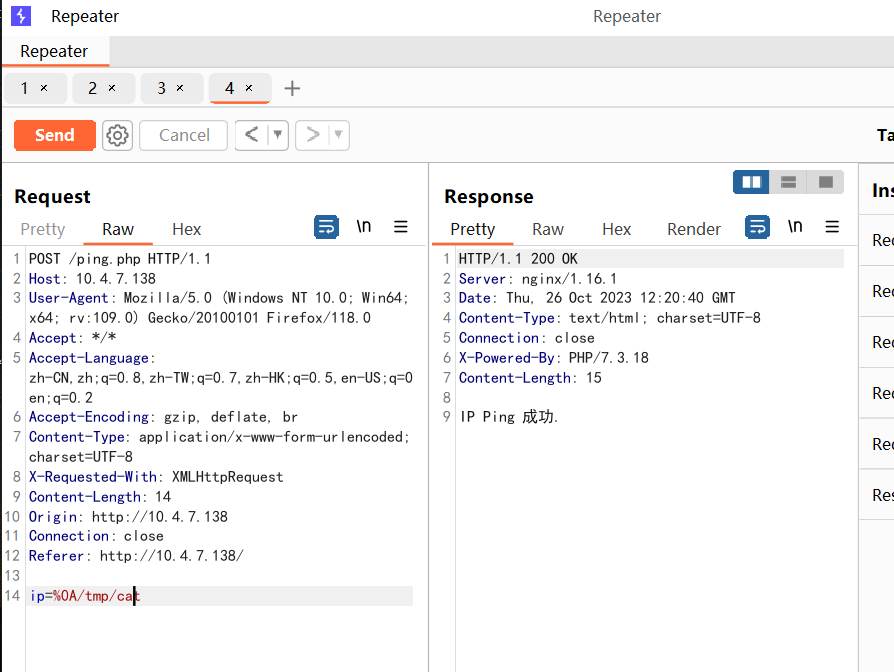Switch to Repeater tab 3
The height and width of the screenshot is (672, 894).
tap(161, 88)
